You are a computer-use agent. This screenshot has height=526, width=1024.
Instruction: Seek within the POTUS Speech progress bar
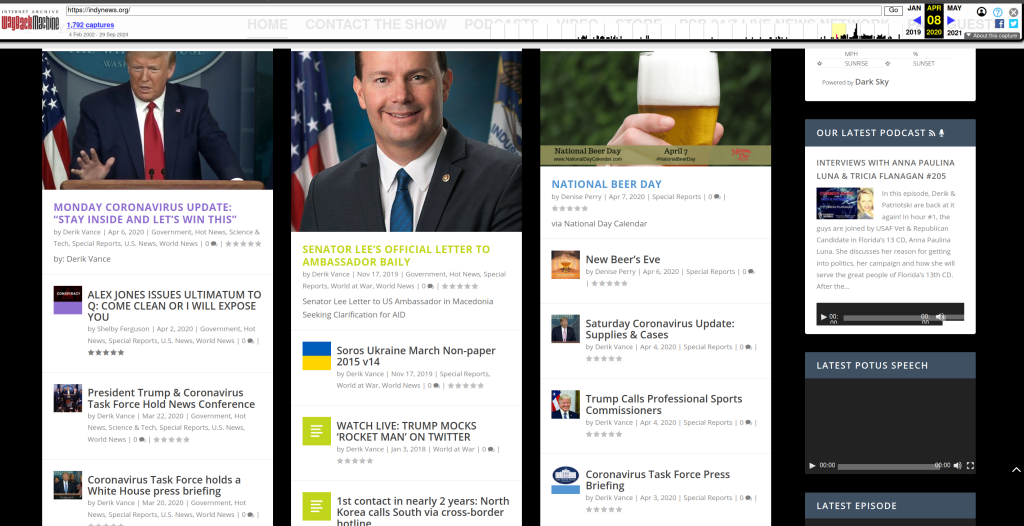887,467
